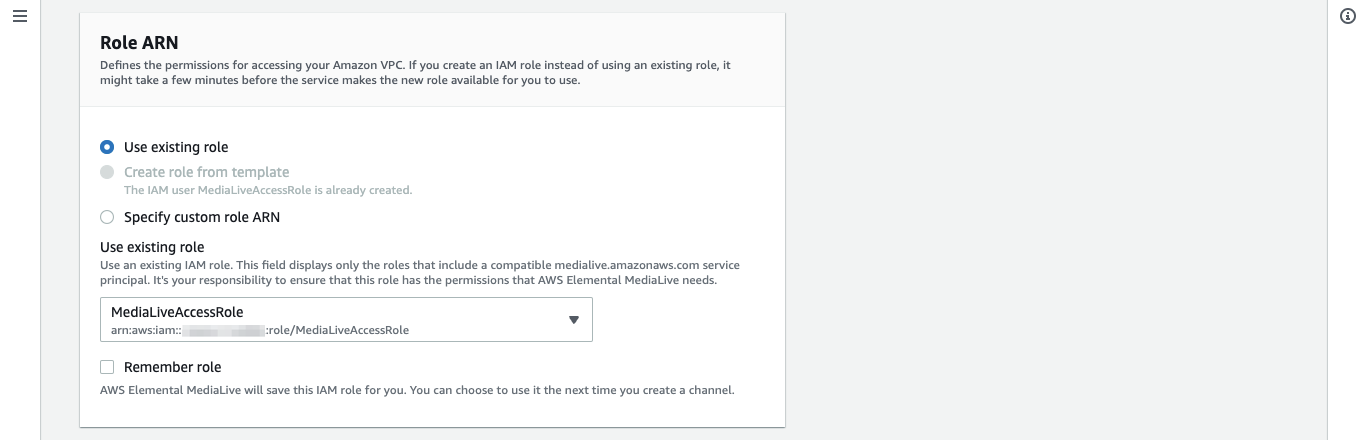Expand the role selector using its down arrow
1368x440 pixels.
pyautogui.click(x=574, y=320)
